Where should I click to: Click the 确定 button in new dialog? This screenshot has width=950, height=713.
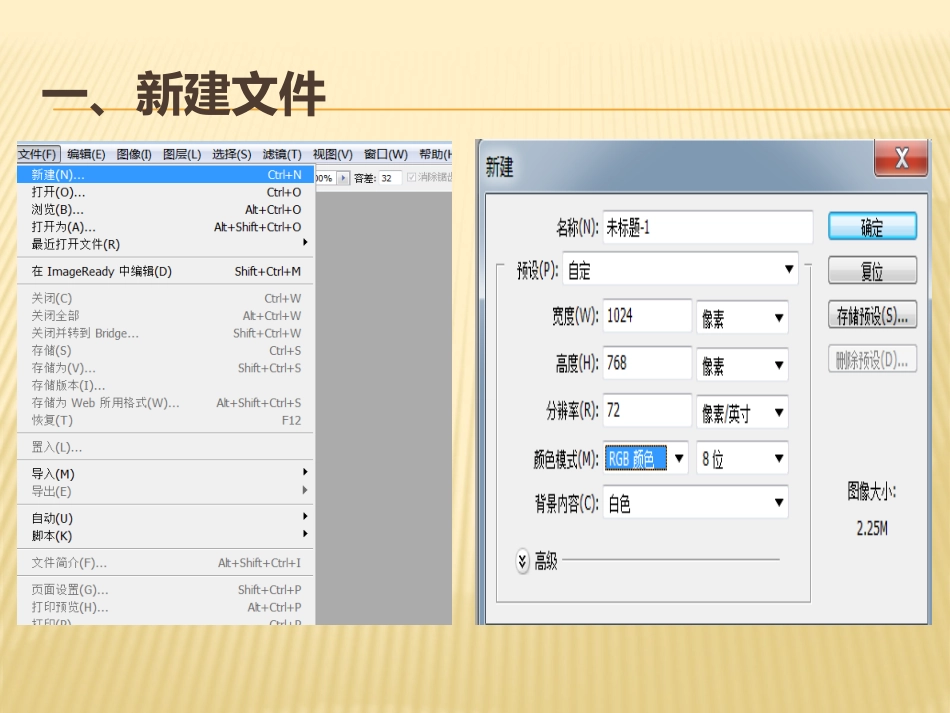point(872,227)
